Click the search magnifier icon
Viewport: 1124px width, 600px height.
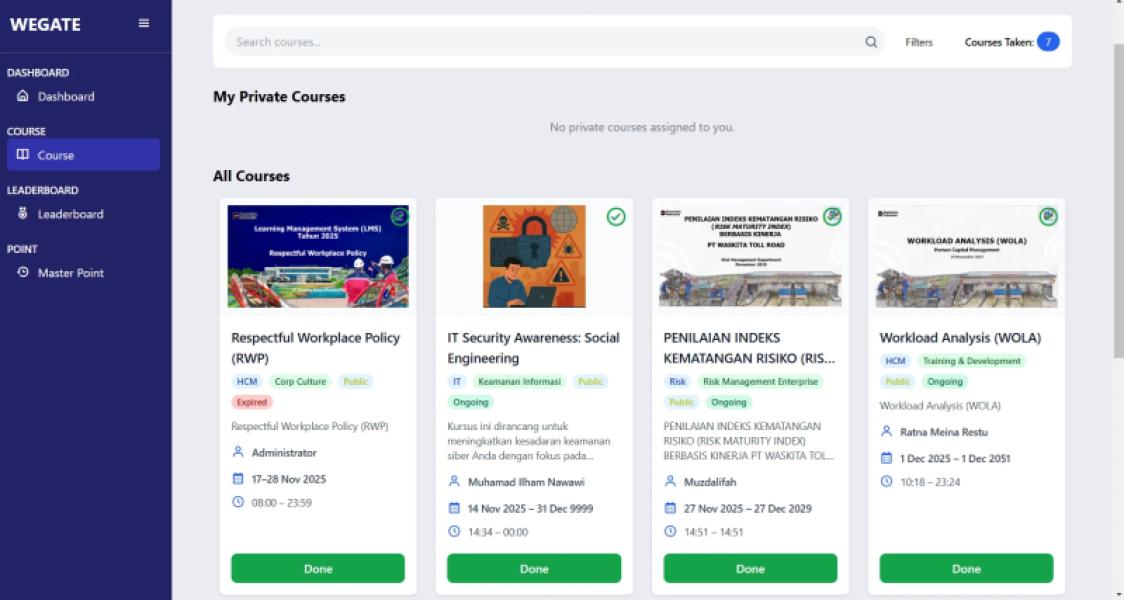(x=871, y=42)
